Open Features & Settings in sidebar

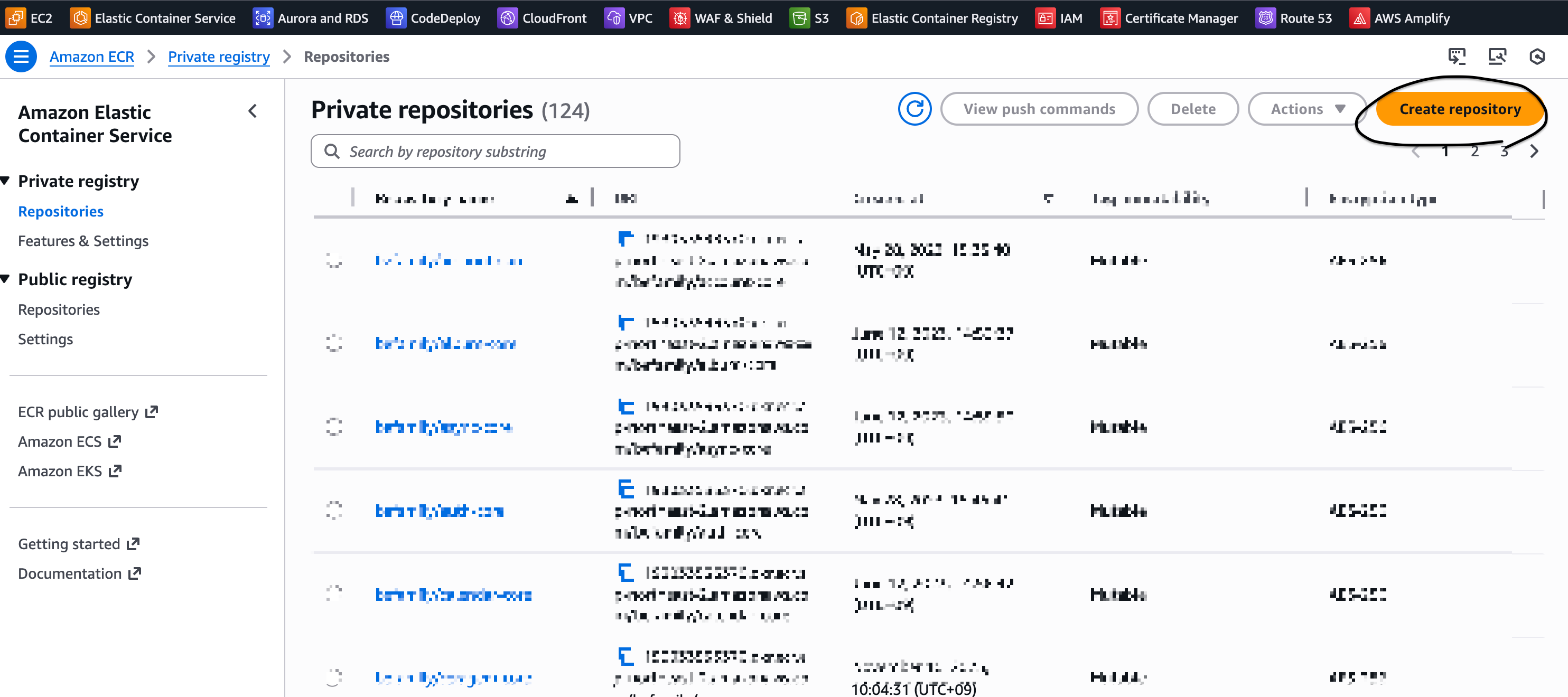pyautogui.click(x=83, y=241)
